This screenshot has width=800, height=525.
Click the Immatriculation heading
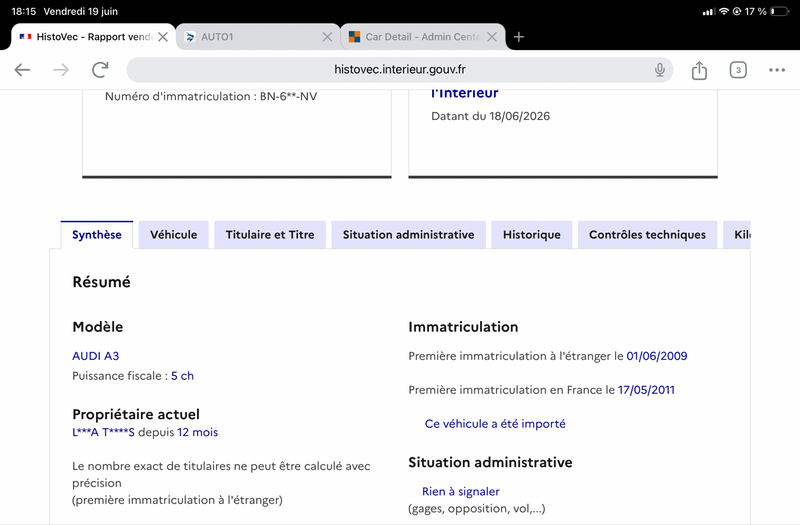tap(463, 327)
